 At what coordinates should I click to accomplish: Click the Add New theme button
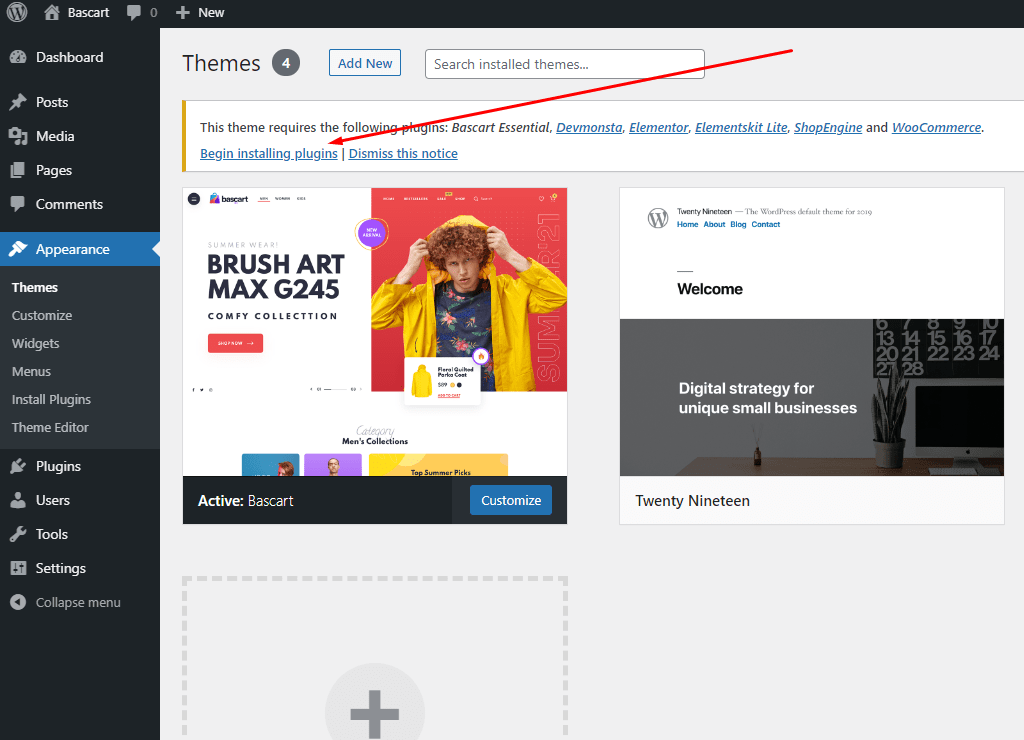pos(365,63)
